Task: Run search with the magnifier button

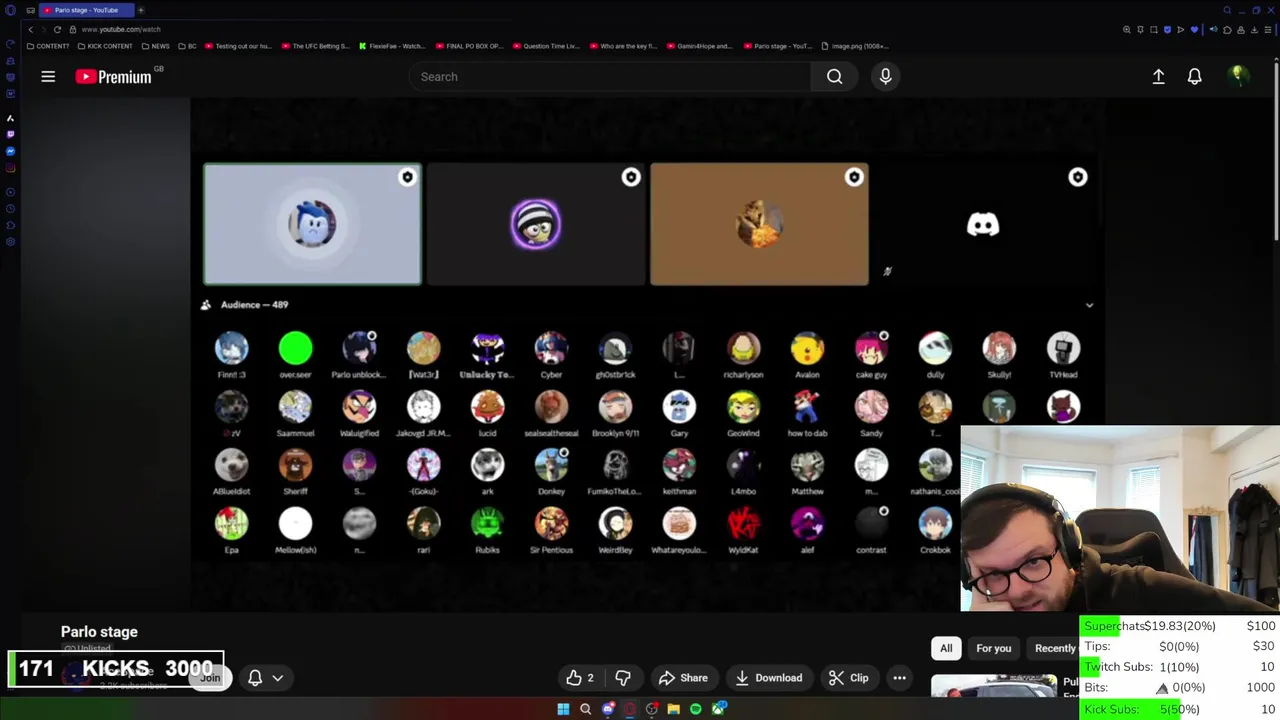Action: [834, 77]
